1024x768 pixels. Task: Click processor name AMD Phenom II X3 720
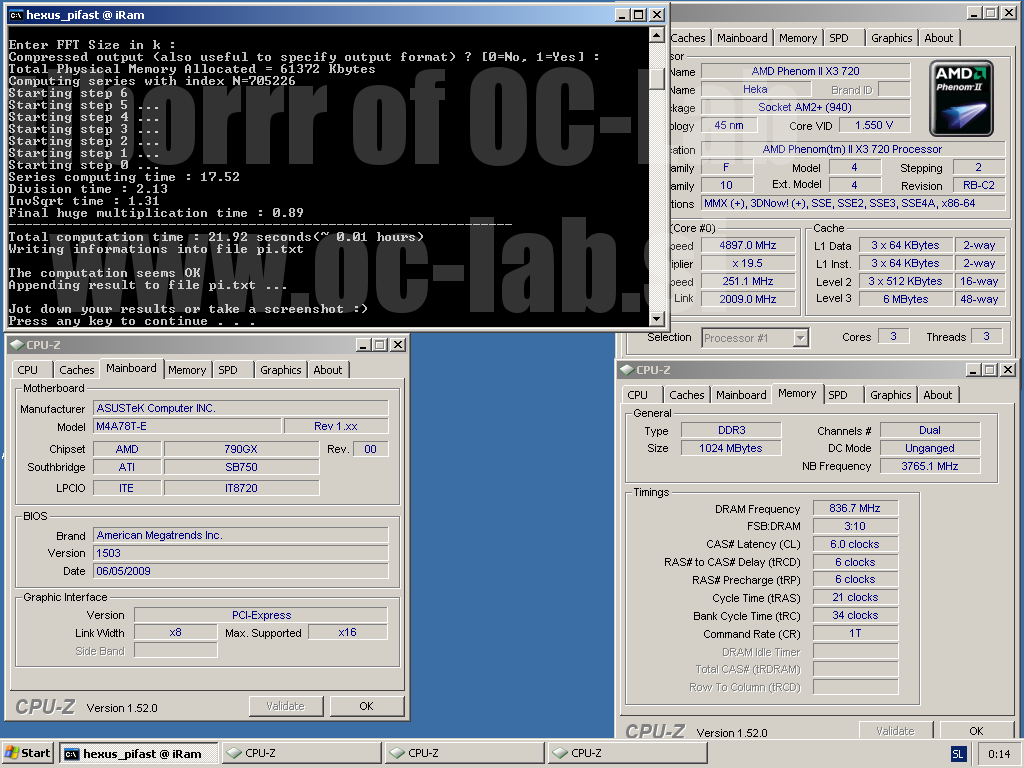[805, 71]
